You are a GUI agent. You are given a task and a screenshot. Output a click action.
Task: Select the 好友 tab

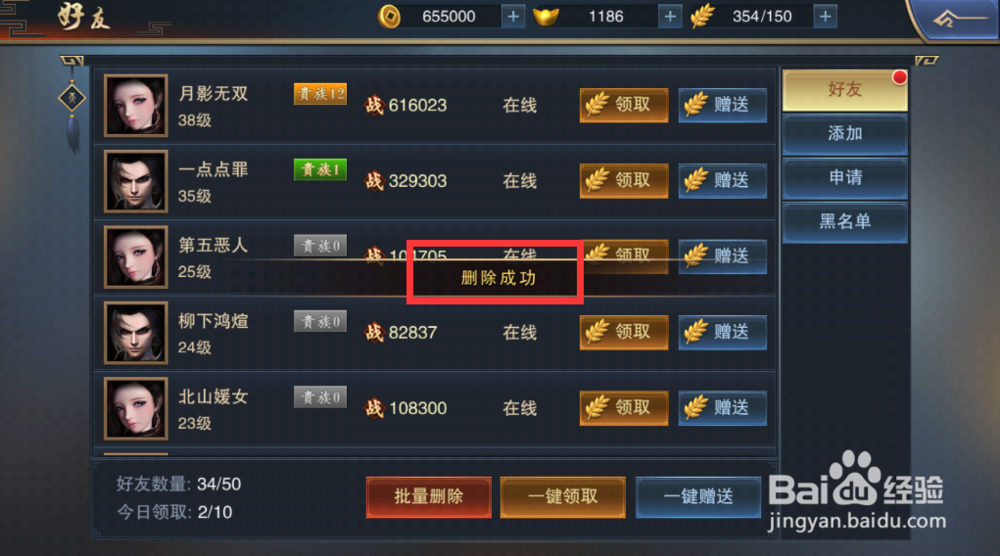845,90
